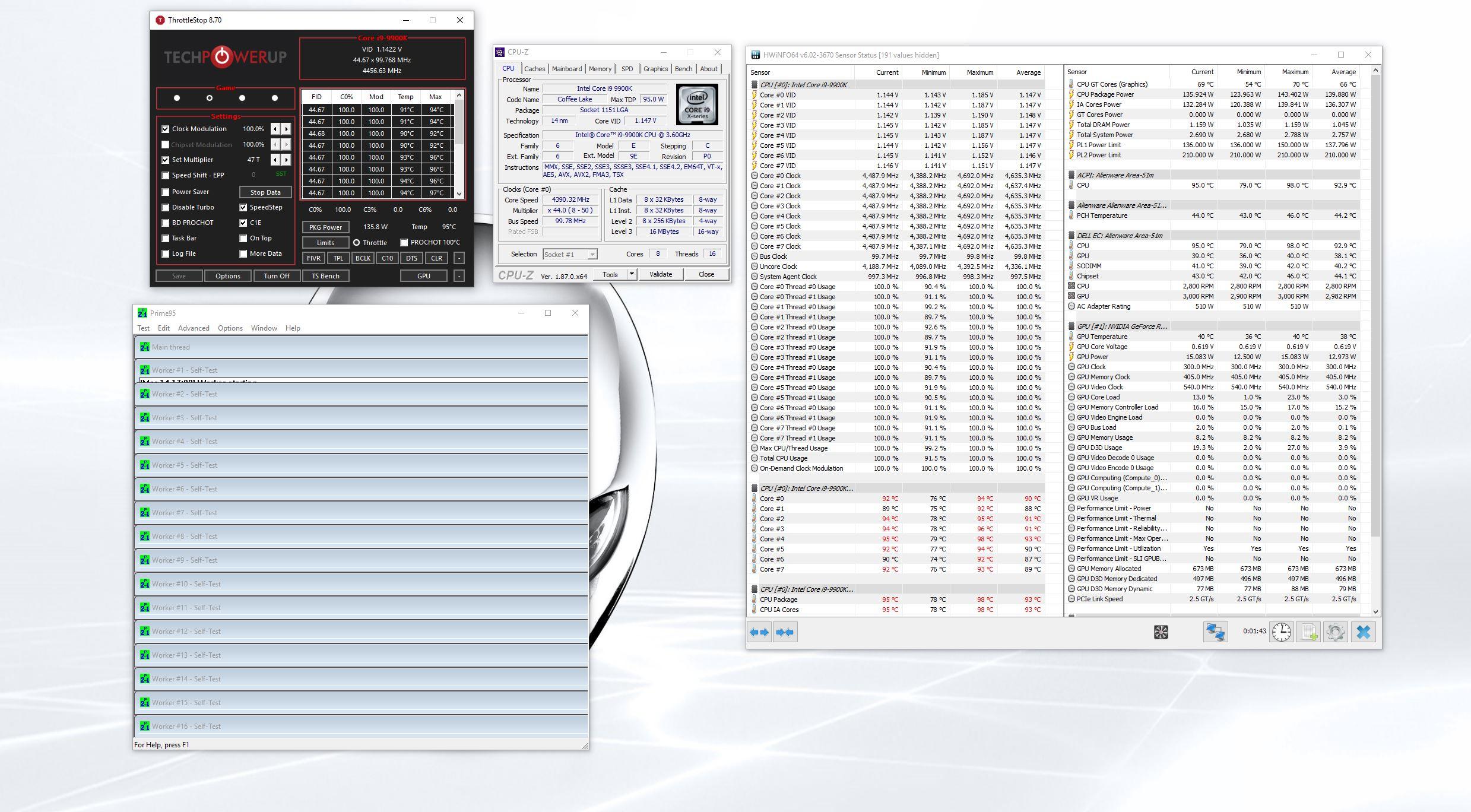This screenshot has height=812, width=1471.
Task: Increase Set Multiplier with right stepper arrow
Action: [x=287, y=160]
